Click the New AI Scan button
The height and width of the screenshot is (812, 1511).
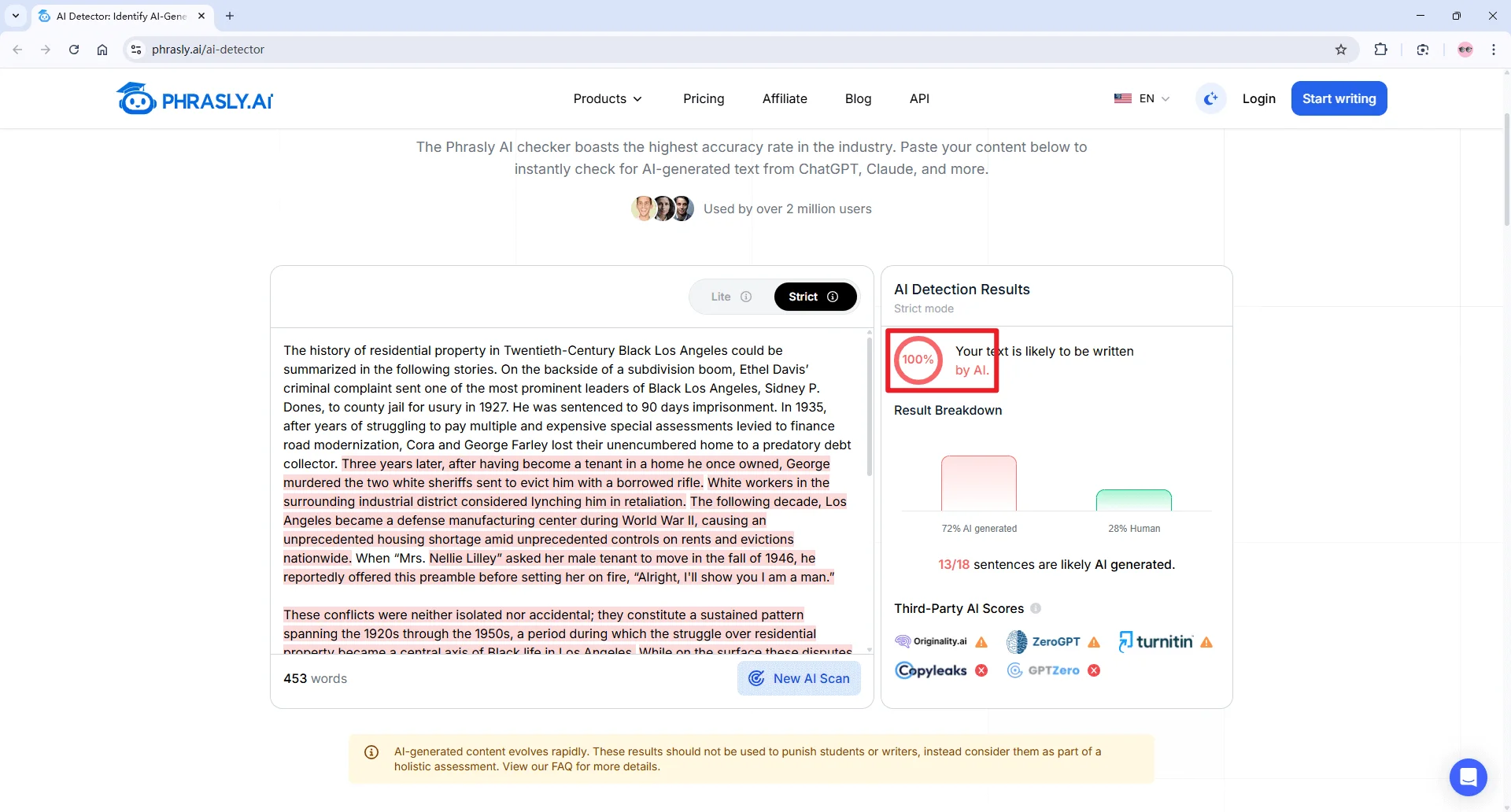point(799,678)
